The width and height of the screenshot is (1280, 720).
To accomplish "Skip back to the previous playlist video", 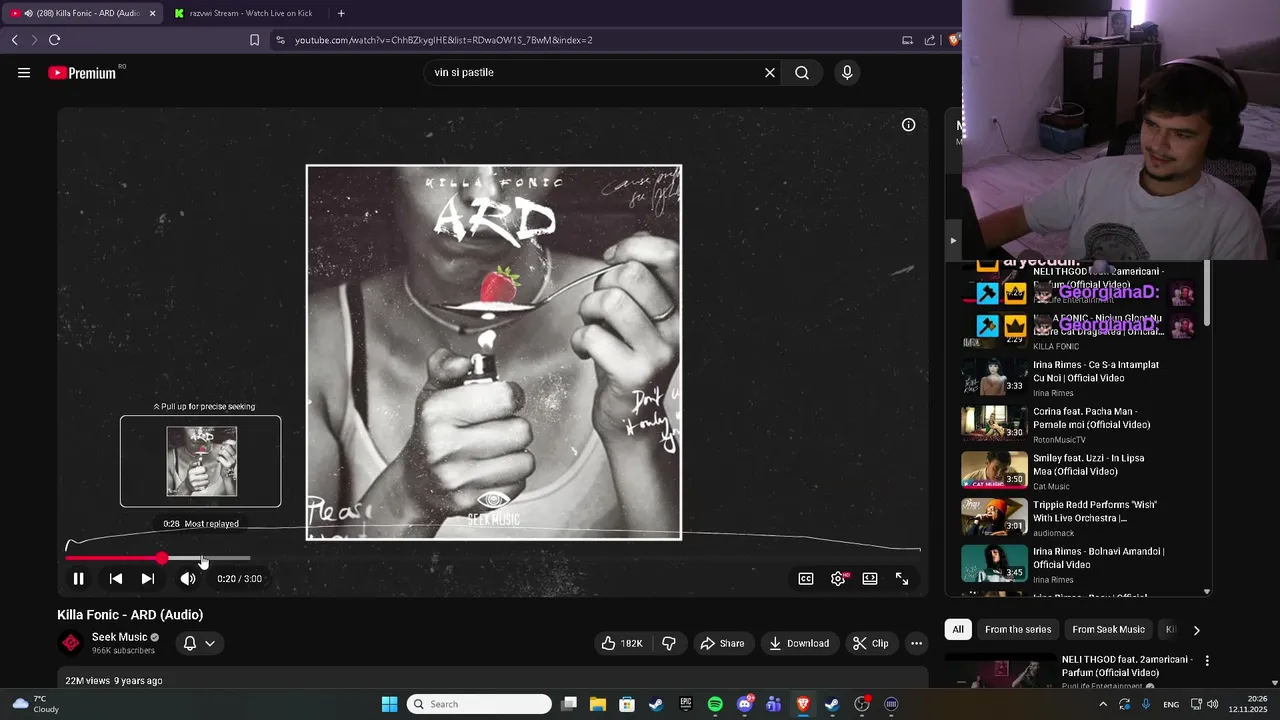I will click(116, 578).
